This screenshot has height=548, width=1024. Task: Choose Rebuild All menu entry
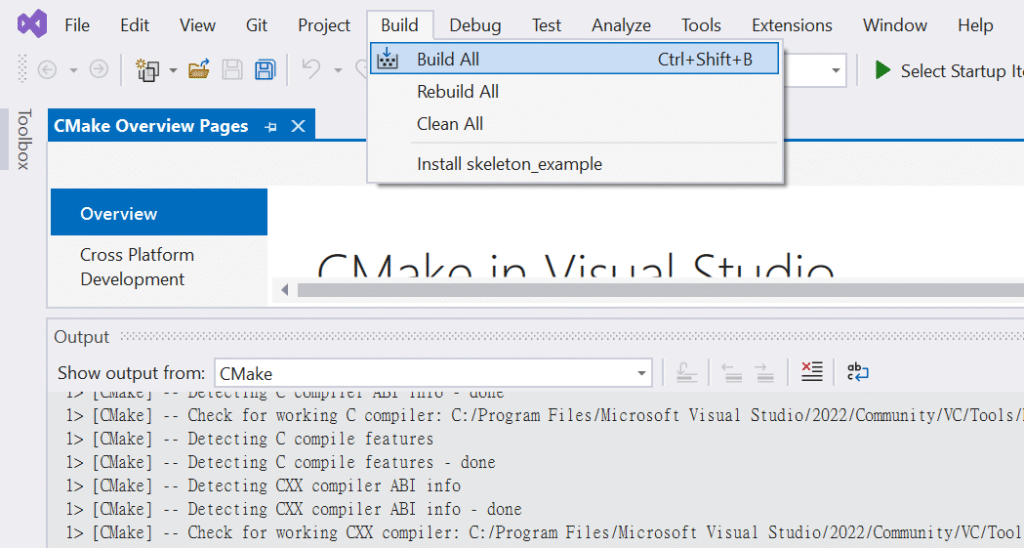[x=575, y=91]
